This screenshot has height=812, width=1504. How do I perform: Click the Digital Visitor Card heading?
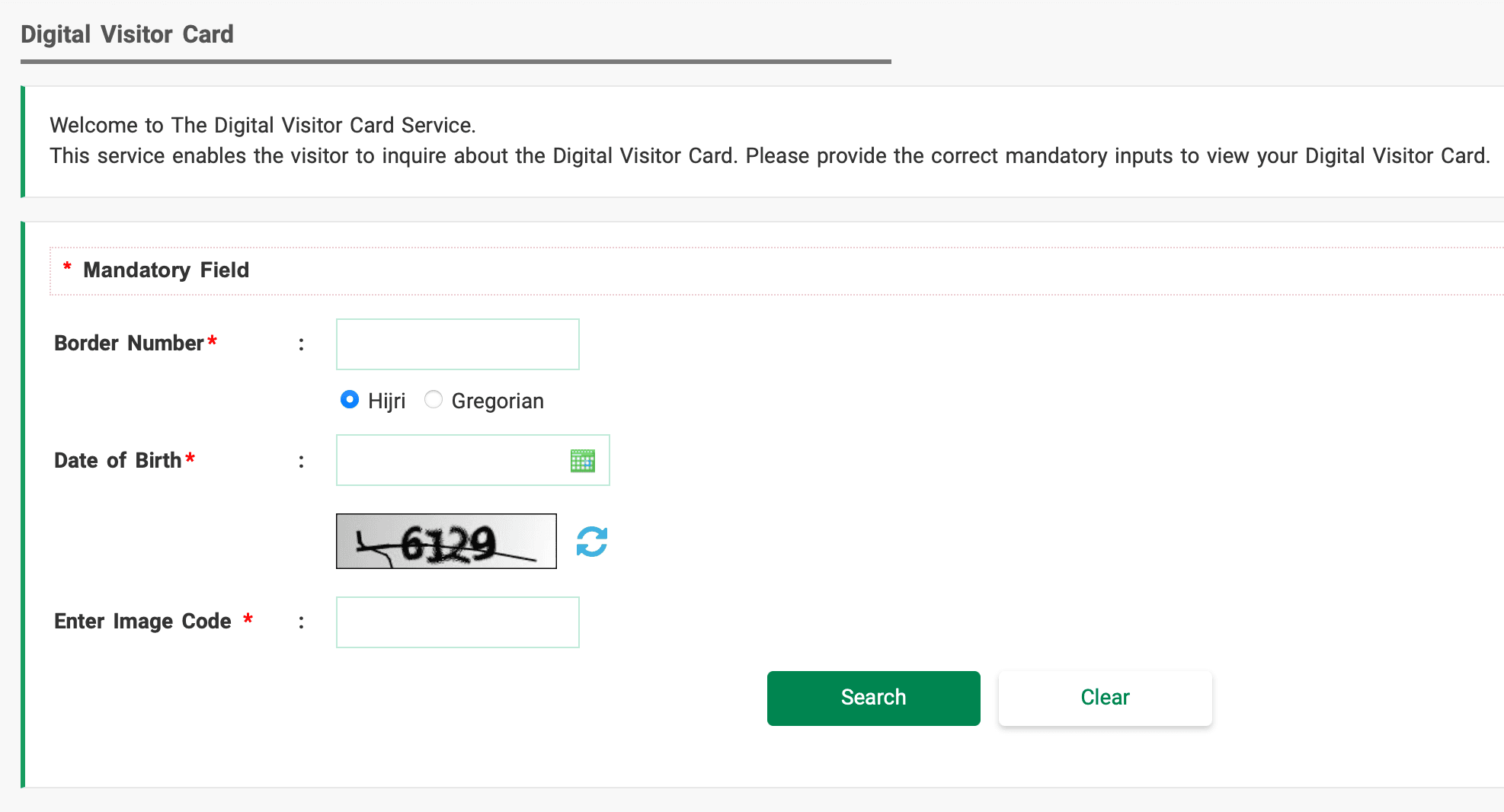point(127,34)
